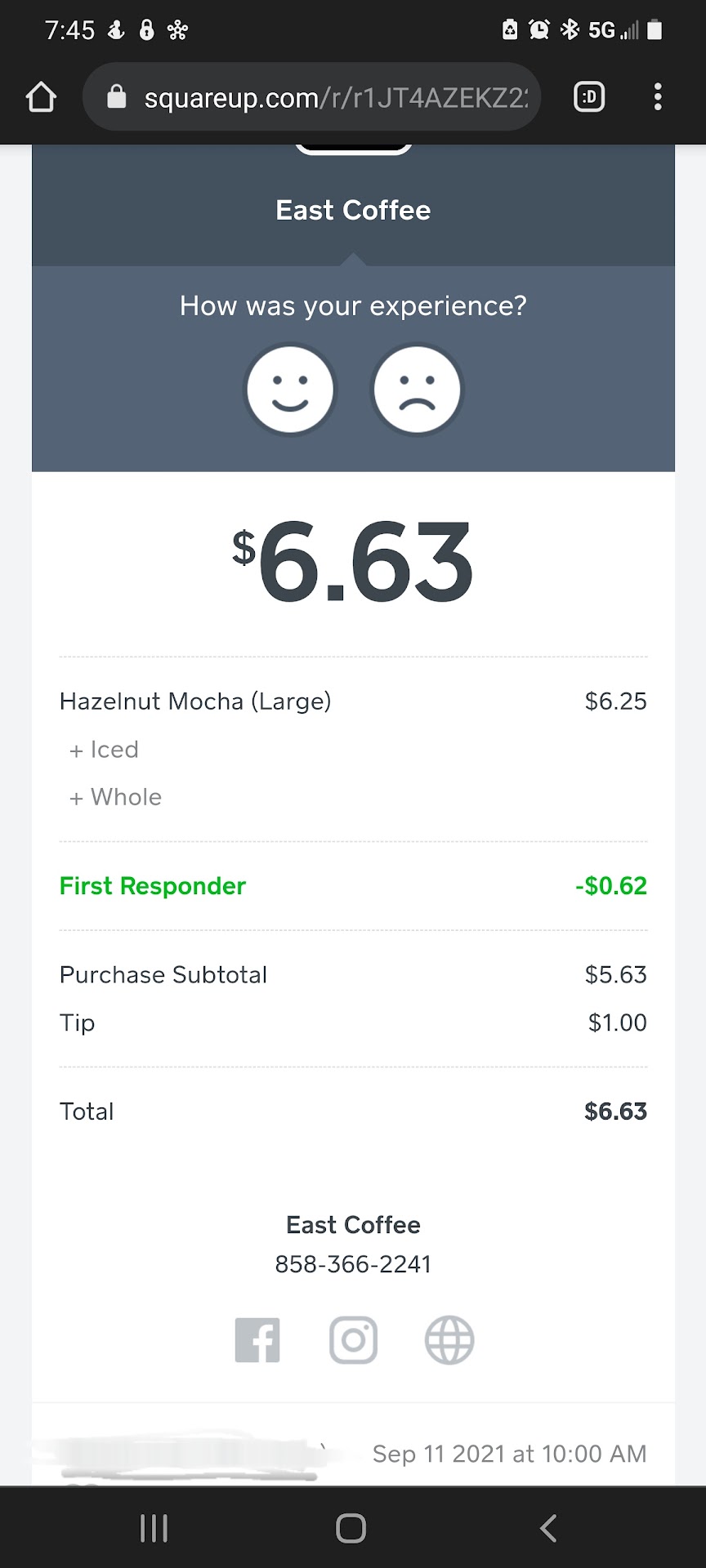Visit East Coffee's website via globe icon

tap(449, 1340)
